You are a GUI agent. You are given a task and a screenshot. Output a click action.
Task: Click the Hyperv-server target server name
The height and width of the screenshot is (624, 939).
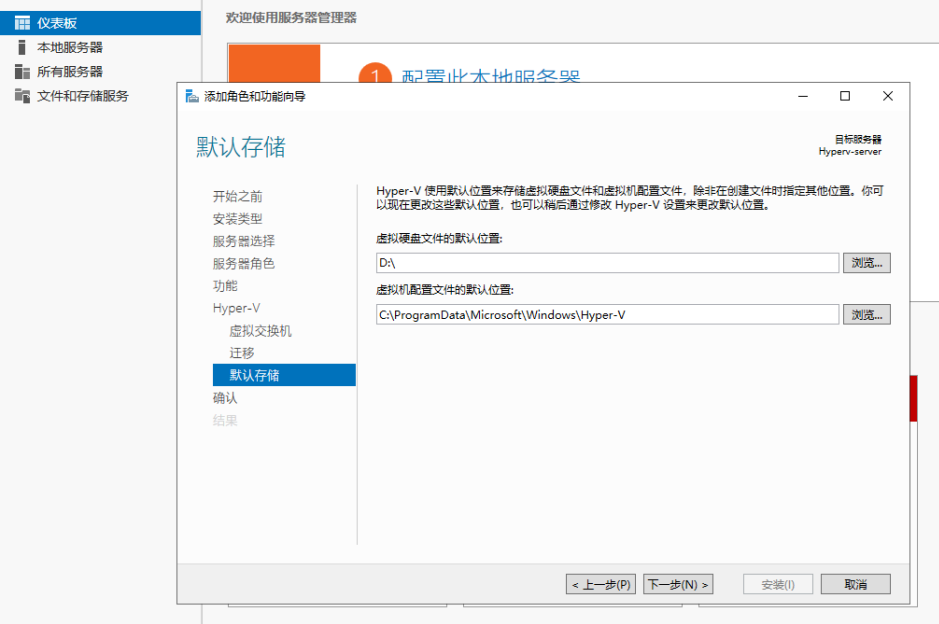[850, 152]
